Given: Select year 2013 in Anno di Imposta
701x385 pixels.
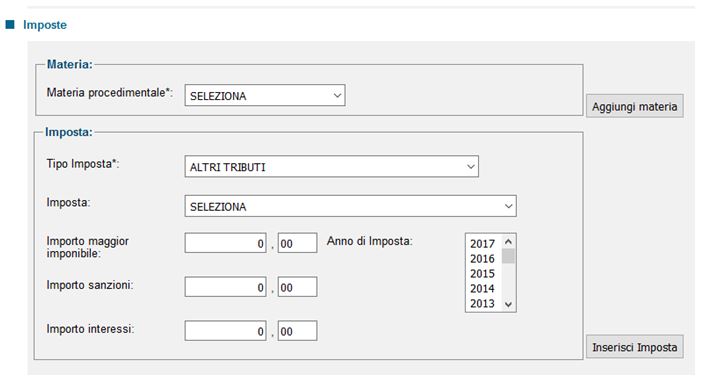Looking at the screenshot, I should (482, 304).
